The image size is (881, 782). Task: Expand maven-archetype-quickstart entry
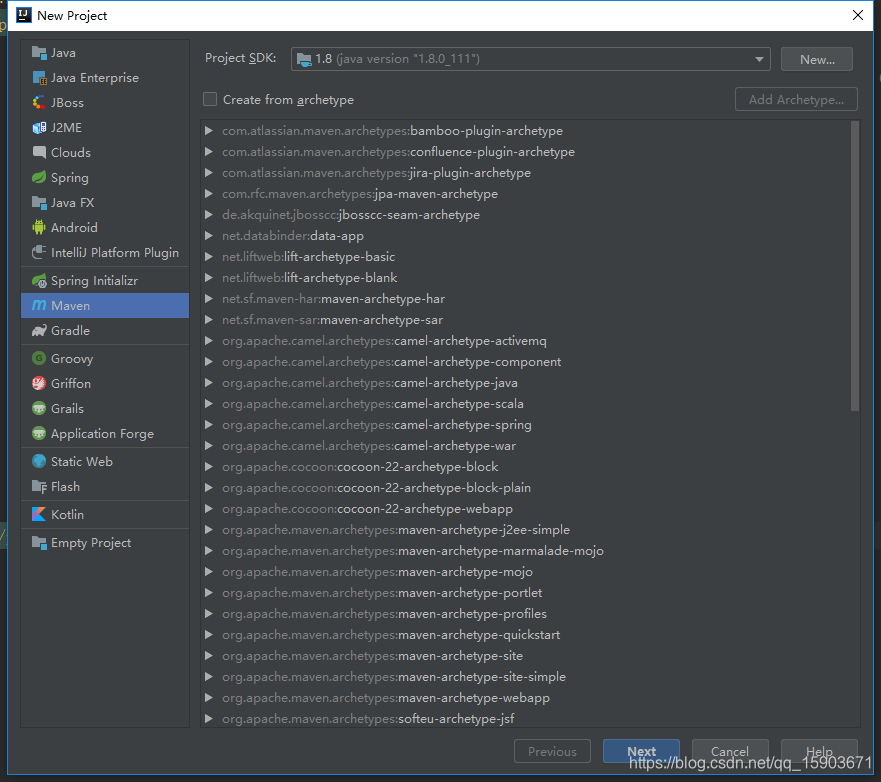(208, 635)
